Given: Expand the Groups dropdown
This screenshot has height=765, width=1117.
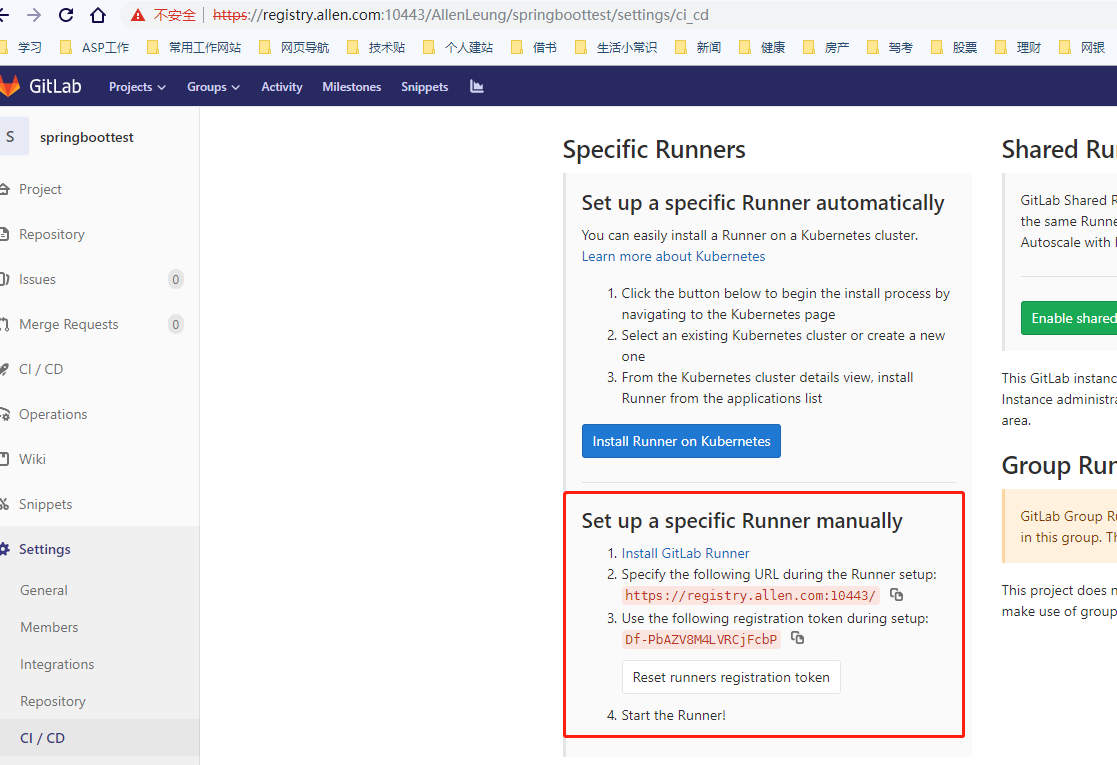Looking at the screenshot, I should pyautogui.click(x=212, y=87).
